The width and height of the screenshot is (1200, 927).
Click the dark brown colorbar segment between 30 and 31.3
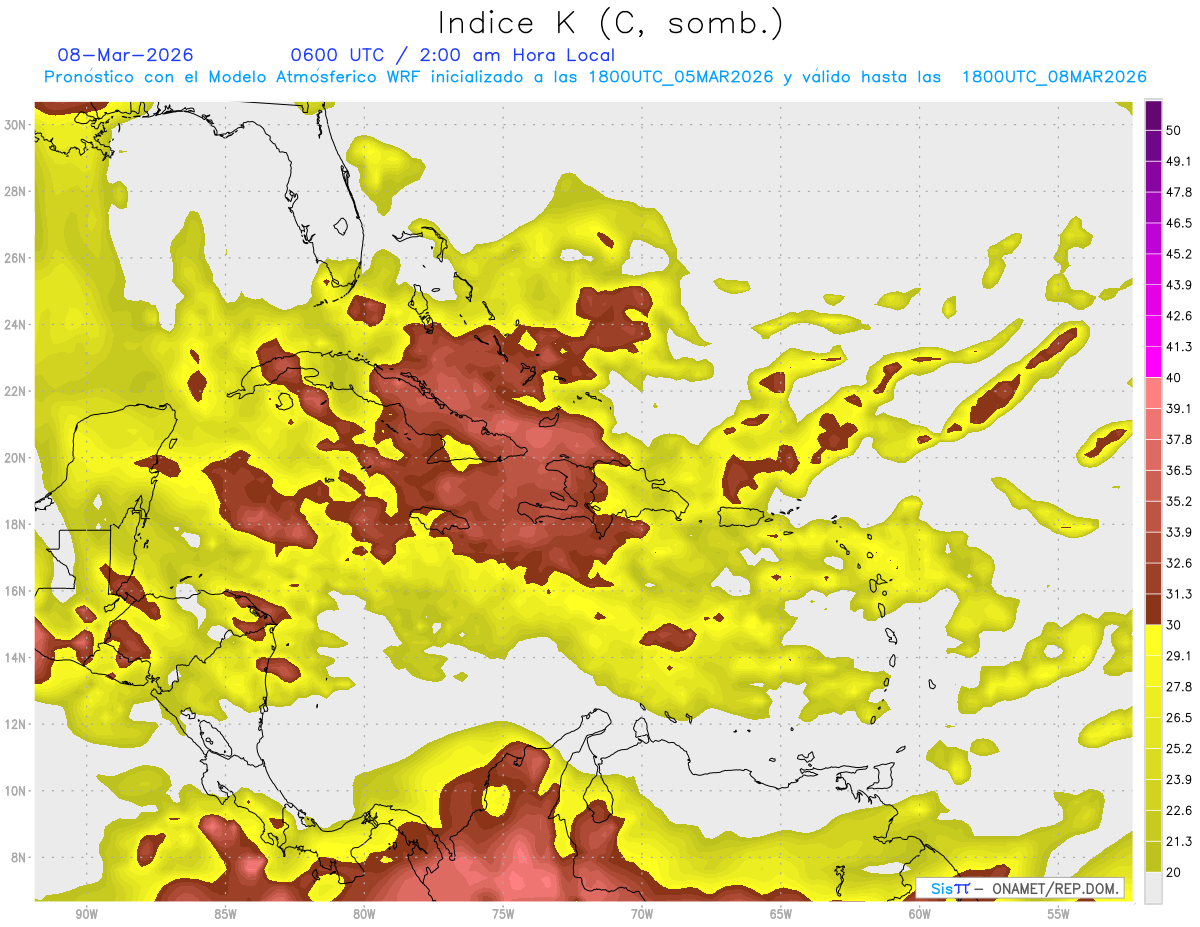[x=1153, y=609]
